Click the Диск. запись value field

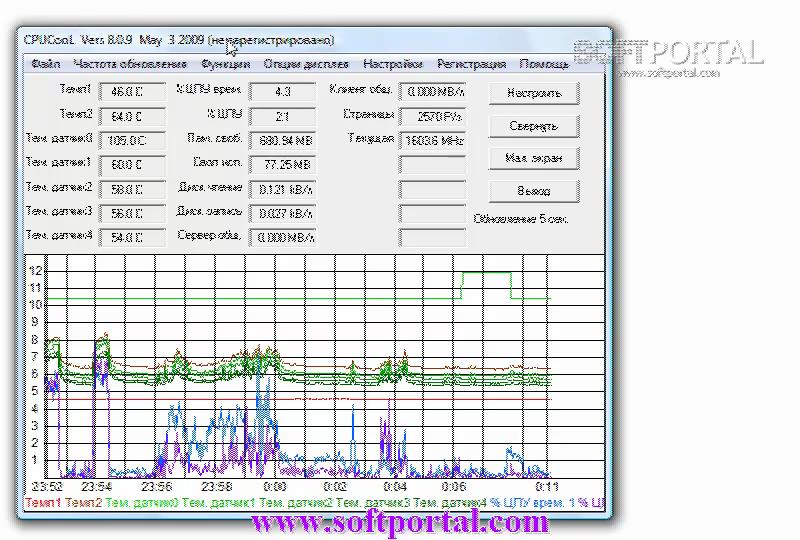coord(282,213)
